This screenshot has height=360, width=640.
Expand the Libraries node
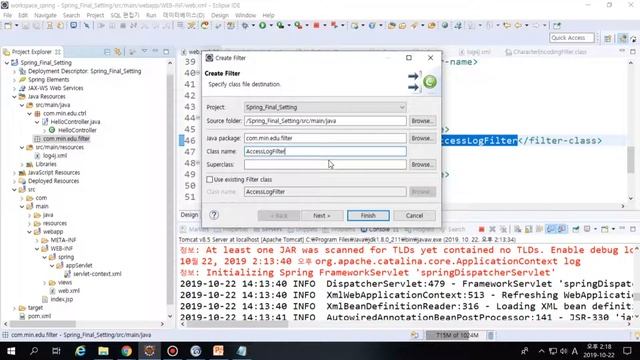tap(22, 164)
